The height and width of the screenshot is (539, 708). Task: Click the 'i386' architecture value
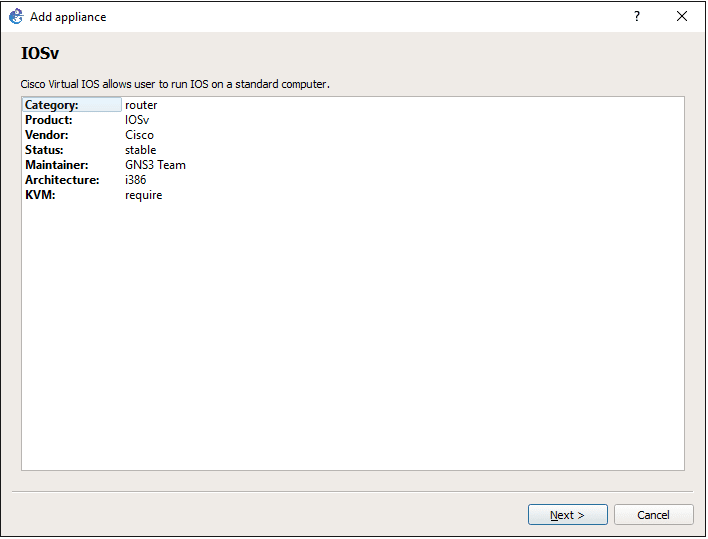click(135, 180)
